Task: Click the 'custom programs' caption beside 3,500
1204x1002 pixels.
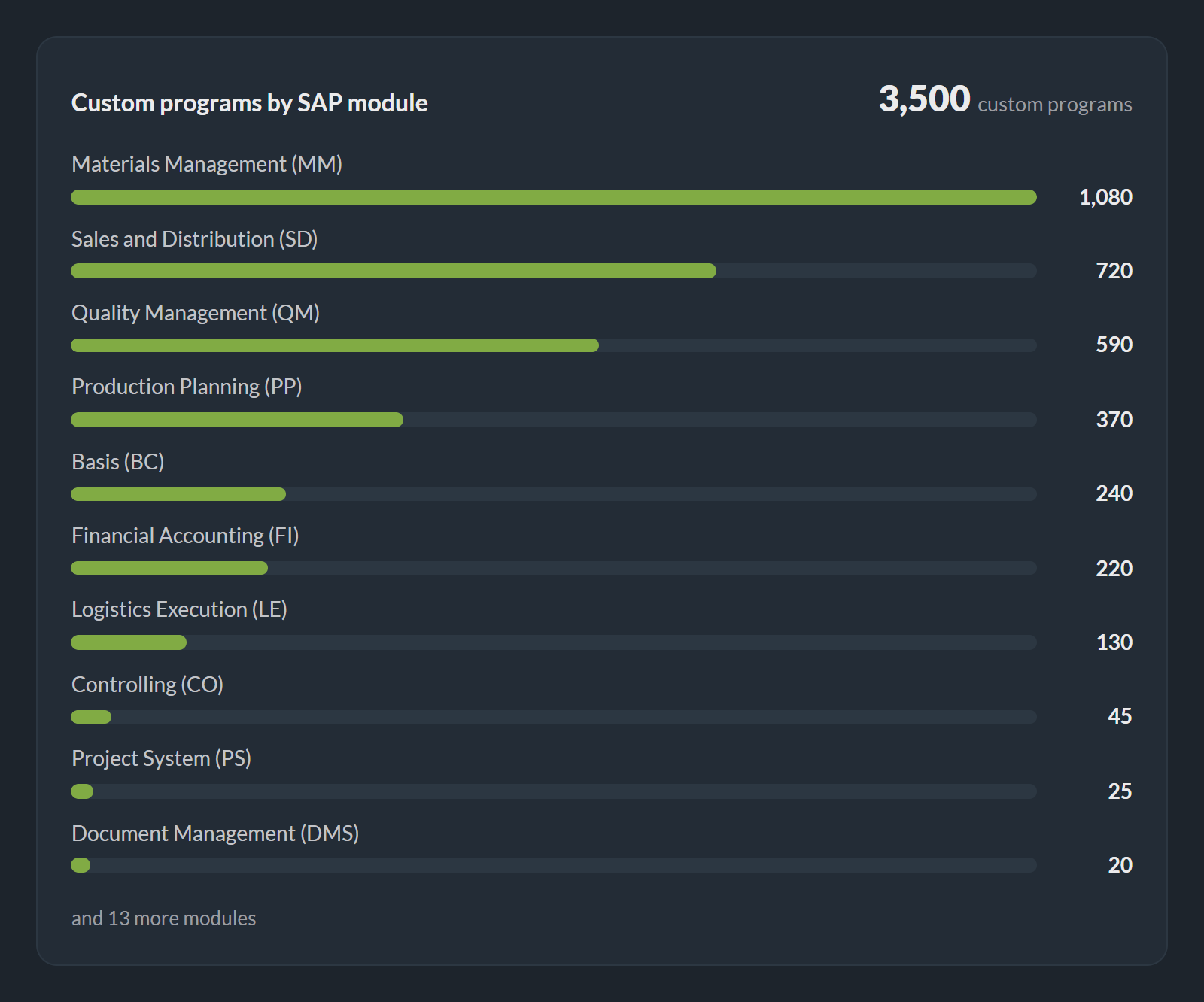Action: 1055,105
